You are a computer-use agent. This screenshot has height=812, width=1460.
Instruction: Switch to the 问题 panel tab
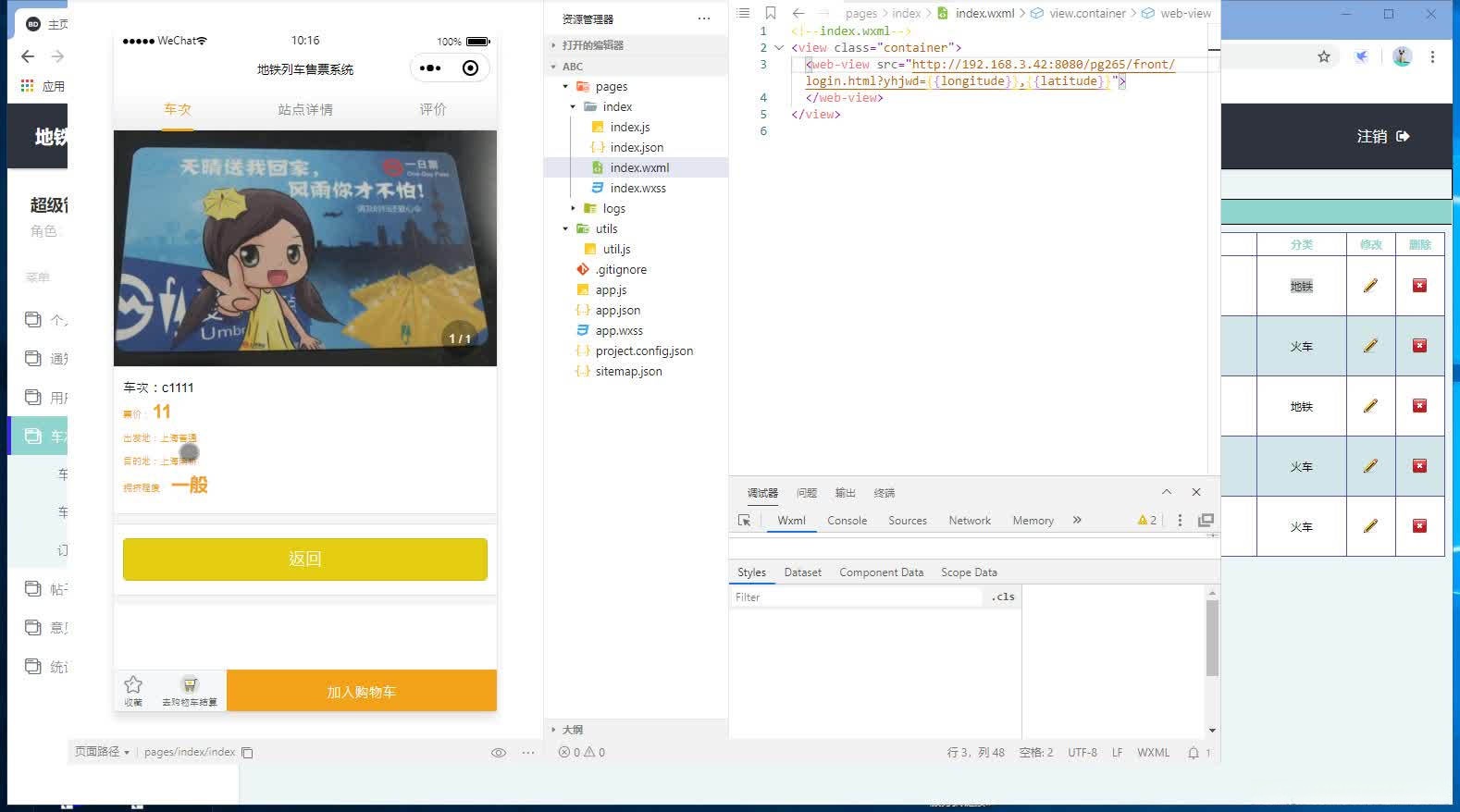(807, 493)
